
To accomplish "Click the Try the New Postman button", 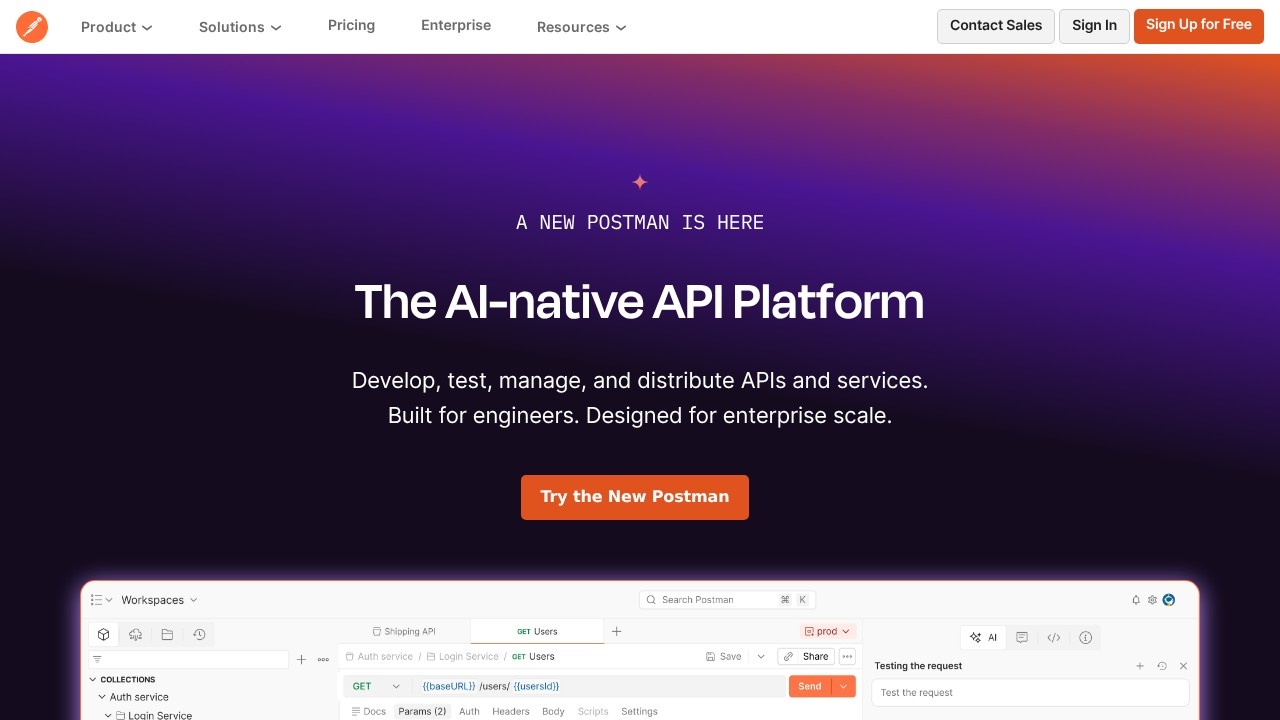I will click(x=634, y=497).
